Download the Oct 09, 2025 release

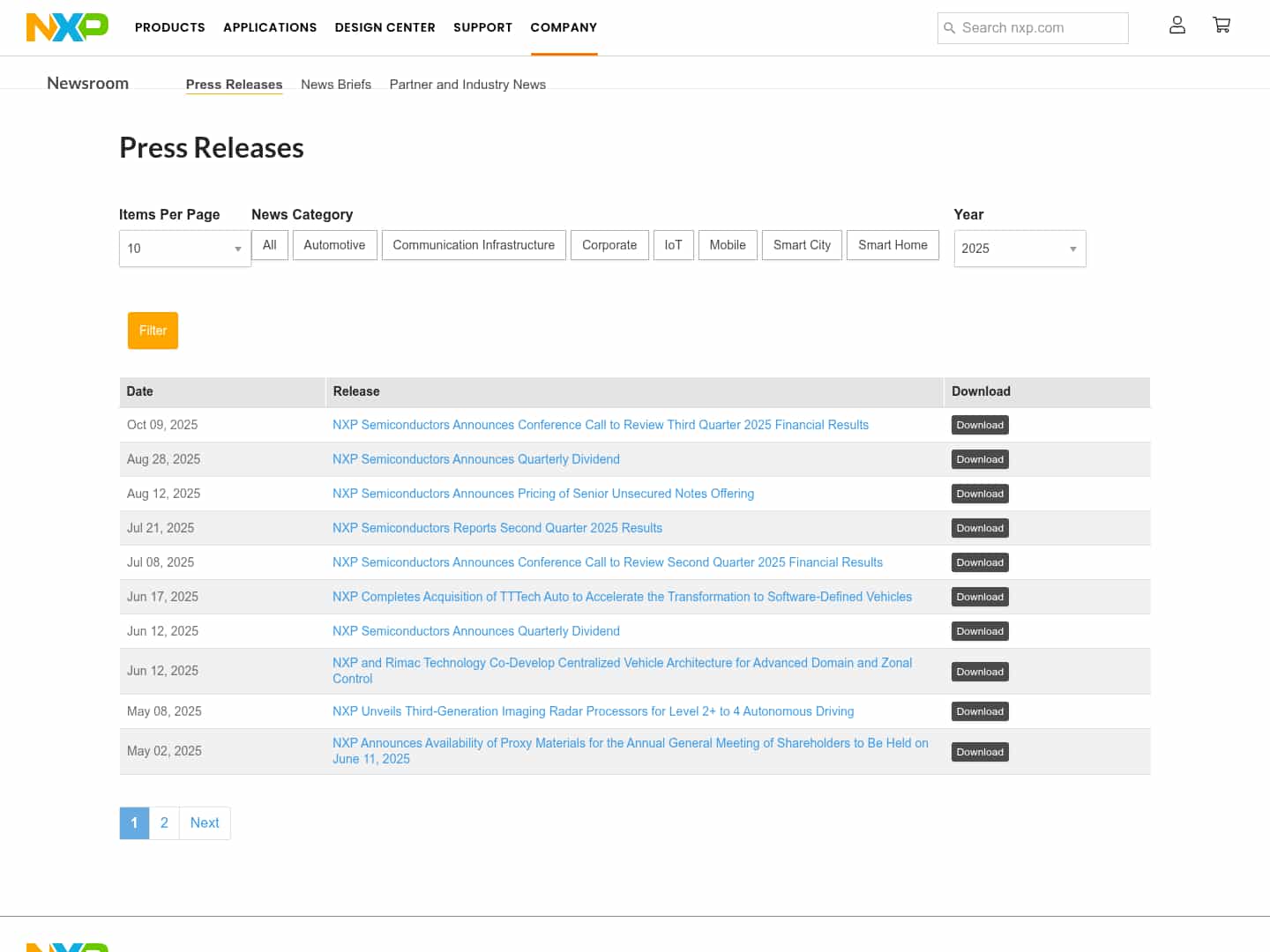979,425
